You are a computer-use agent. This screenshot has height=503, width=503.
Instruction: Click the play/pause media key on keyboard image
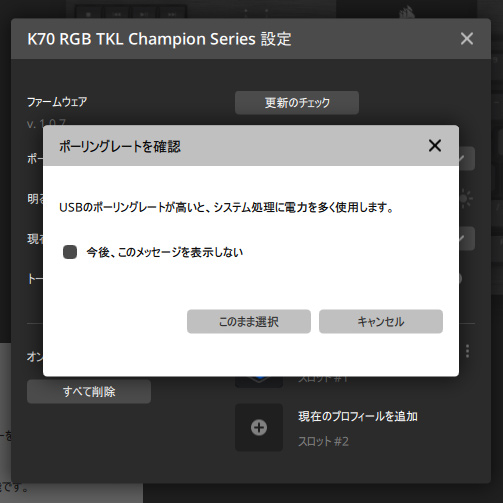144,14
